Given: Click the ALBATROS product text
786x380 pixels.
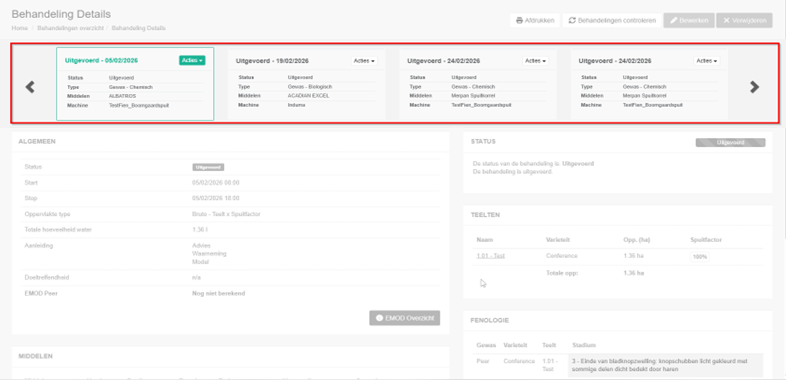Looking at the screenshot, I should click(122, 96).
